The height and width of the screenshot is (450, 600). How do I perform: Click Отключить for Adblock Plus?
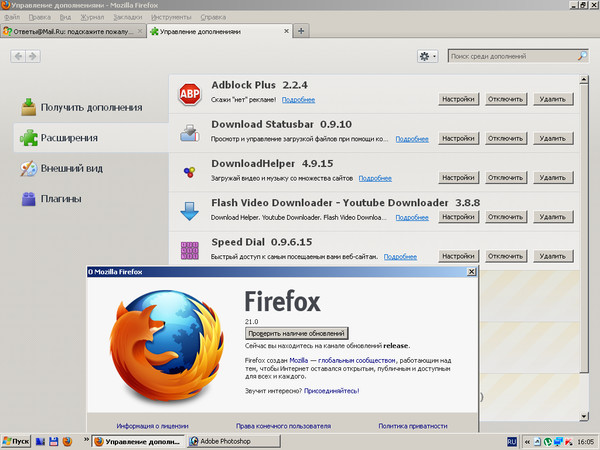pos(505,99)
